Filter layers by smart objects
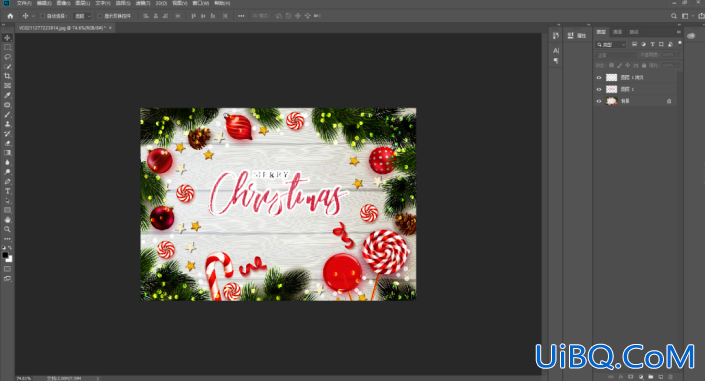Screen dimensions: 705x381 tap(670, 44)
